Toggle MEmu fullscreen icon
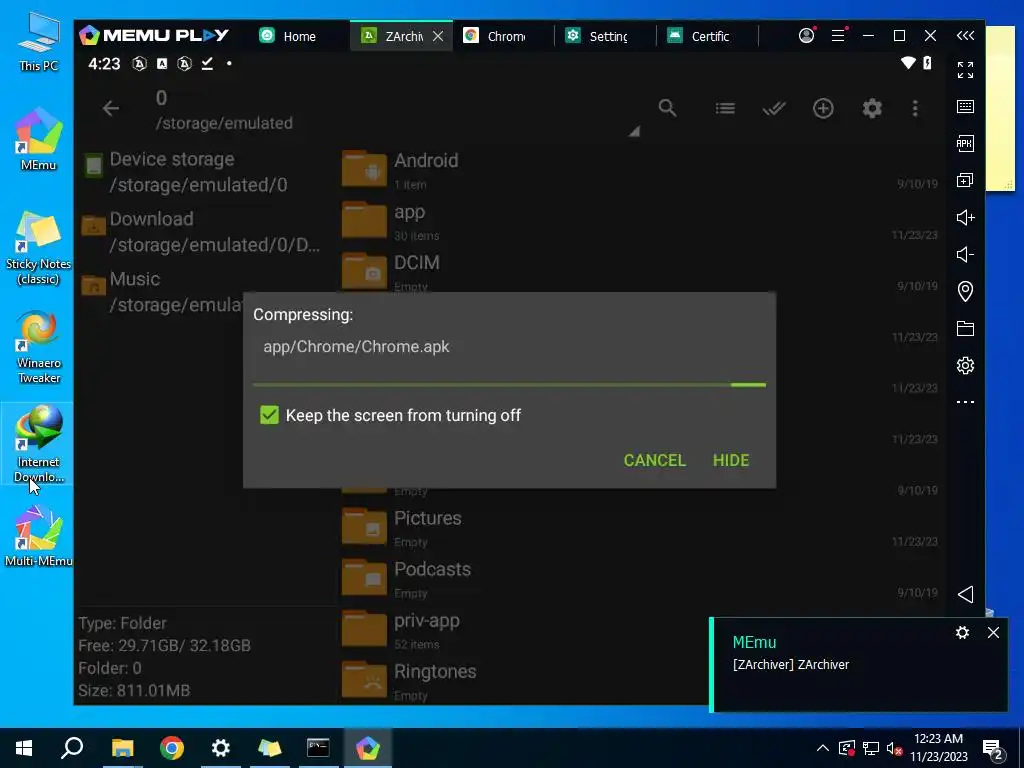Viewport: 1024px width, 768px height. pyautogui.click(x=965, y=70)
